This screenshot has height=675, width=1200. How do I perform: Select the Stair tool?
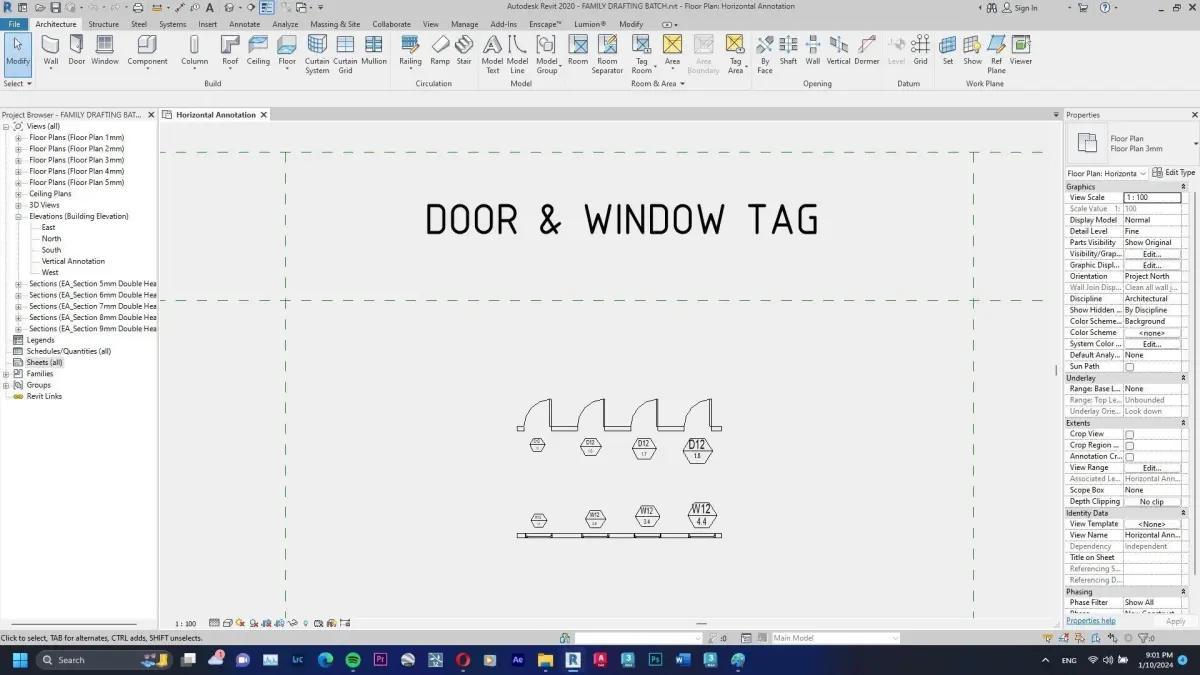pos(464,50)
